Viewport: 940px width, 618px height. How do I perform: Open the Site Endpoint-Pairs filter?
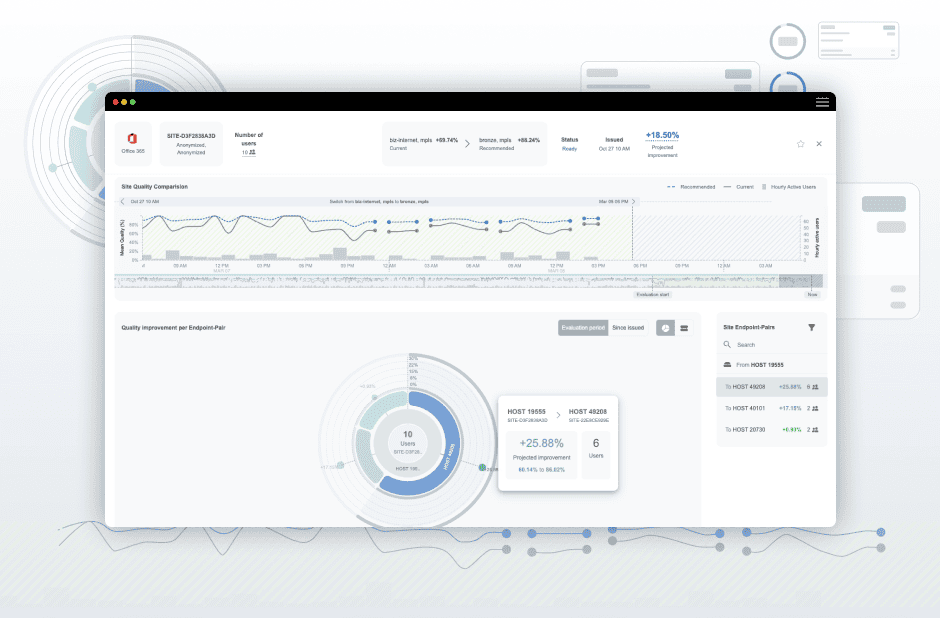tap(811, 327)
